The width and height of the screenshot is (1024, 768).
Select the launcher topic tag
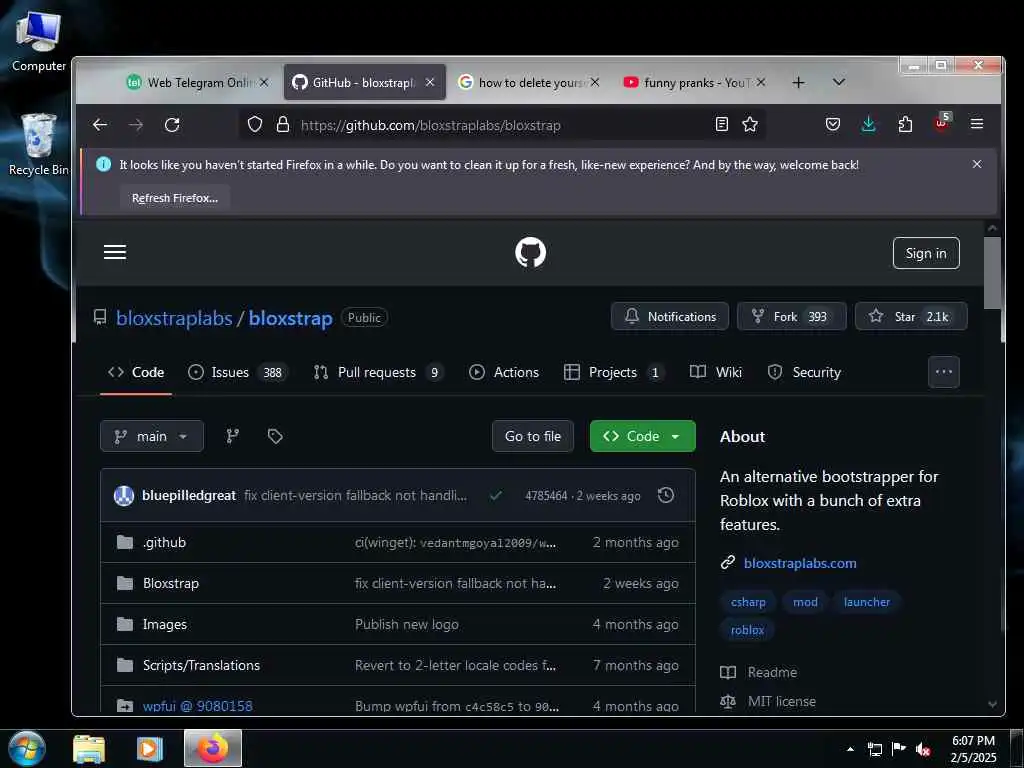point(867,602)
